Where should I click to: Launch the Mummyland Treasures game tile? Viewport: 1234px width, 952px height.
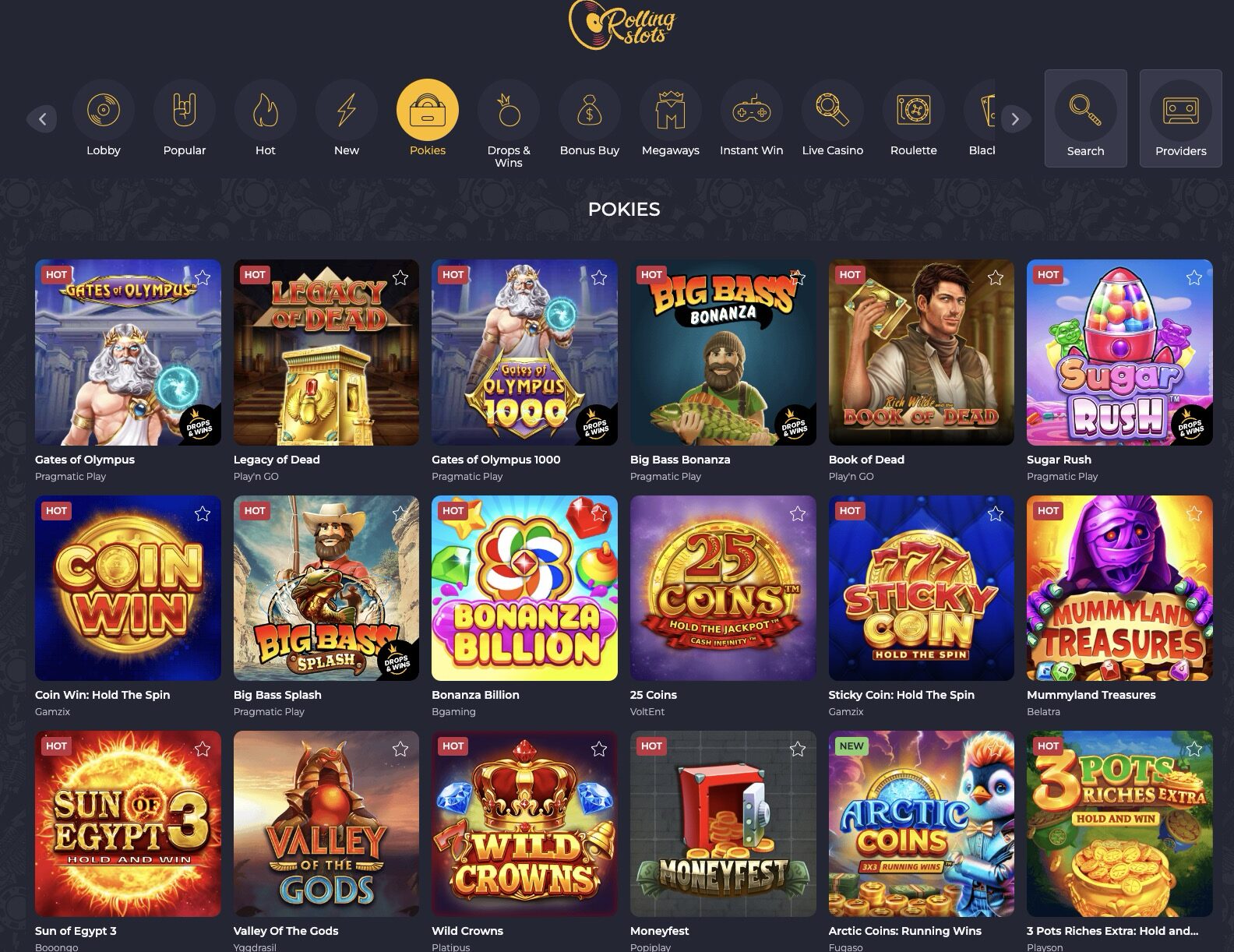click(1119, 588)
